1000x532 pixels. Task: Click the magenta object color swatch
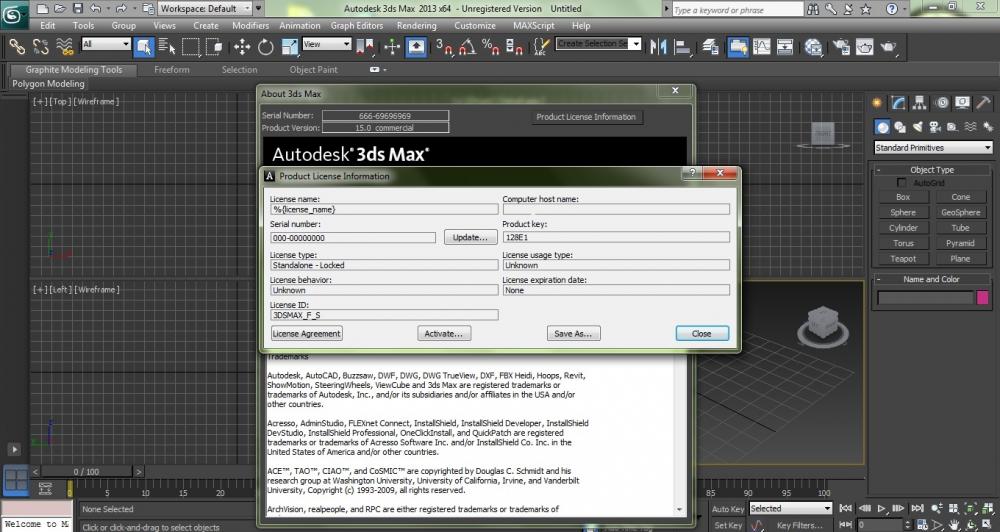[983, 298]
